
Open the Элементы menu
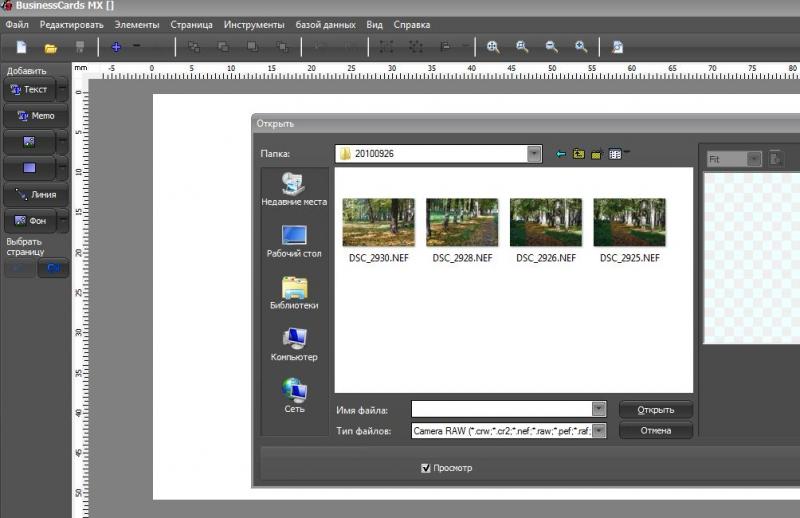[x=137, y=24]
